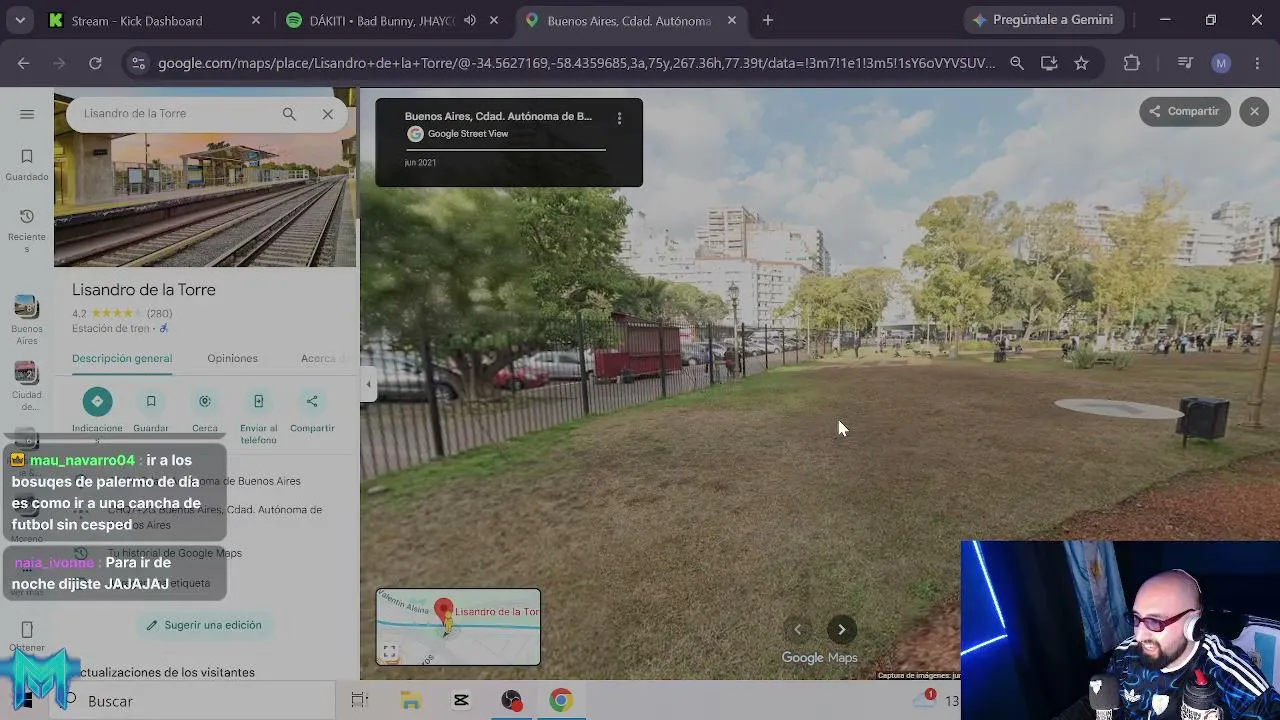Open the Recientes history panel
The height and width of the screenshot is (720, 1280).
click(x=27, y=229)
